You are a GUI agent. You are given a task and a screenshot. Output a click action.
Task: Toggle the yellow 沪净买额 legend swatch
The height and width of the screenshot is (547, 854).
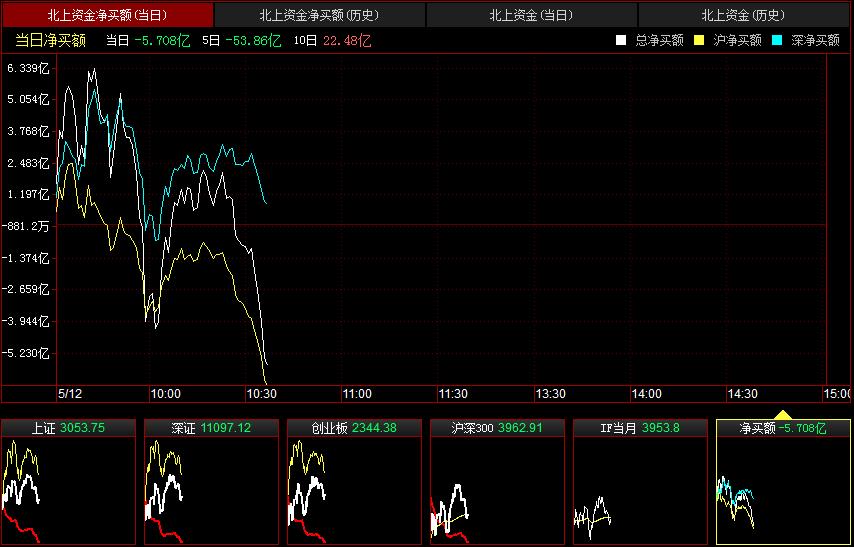[699, 40]
